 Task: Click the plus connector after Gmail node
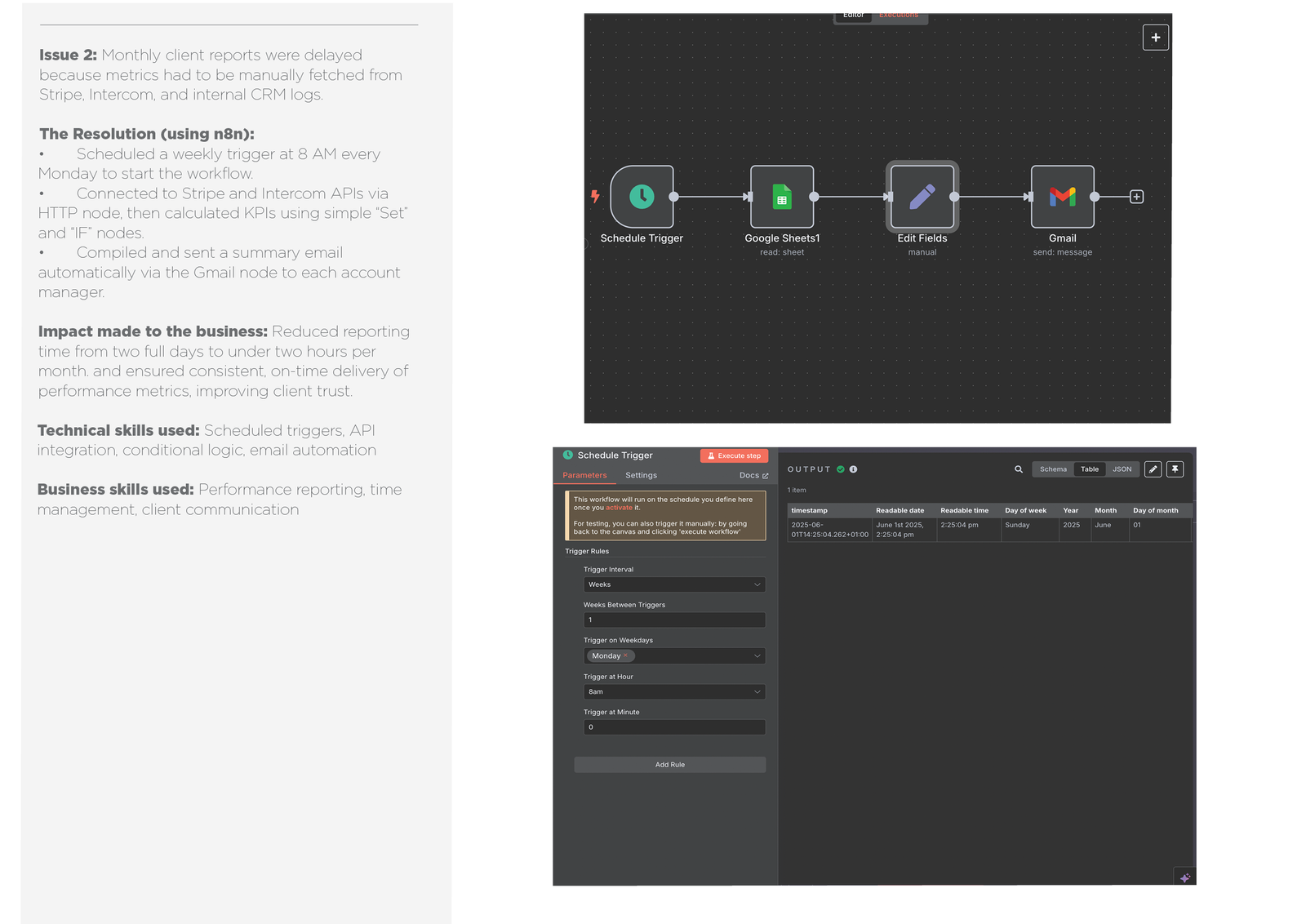click(x=1136, y=197)
